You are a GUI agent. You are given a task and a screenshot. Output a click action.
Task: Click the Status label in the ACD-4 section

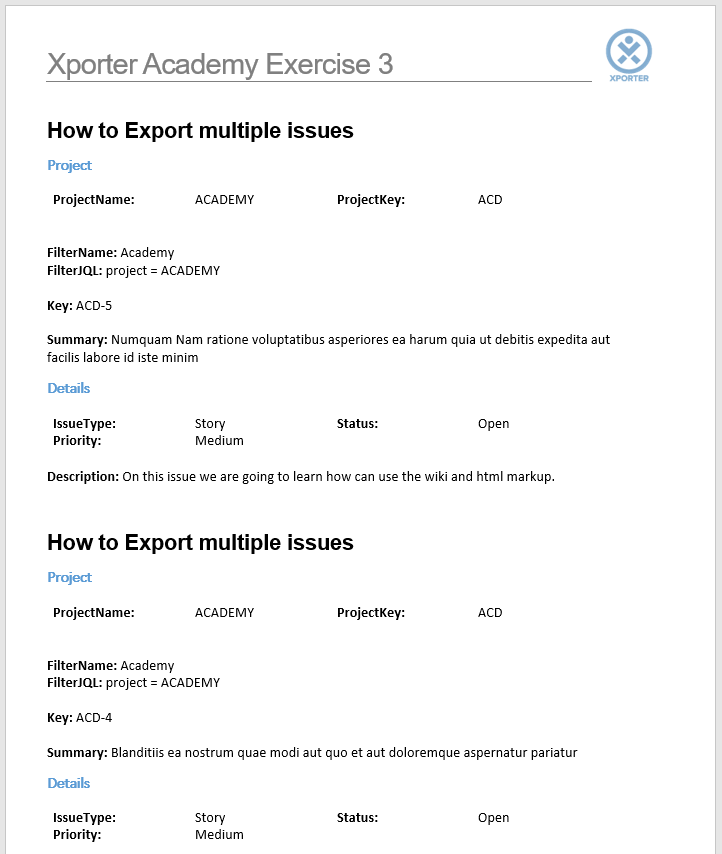(x=357, y=818)
